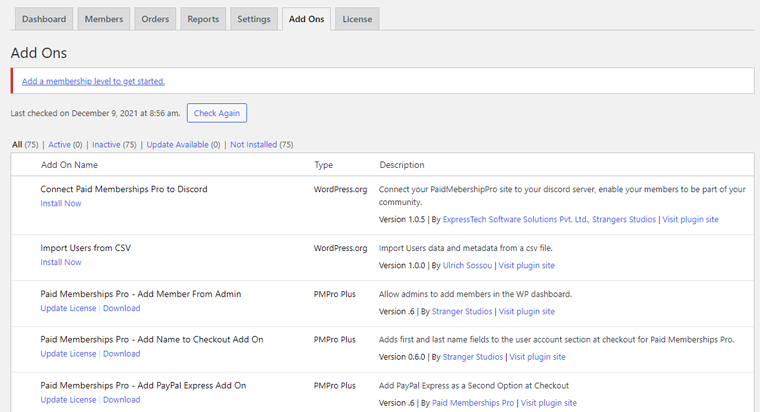Image resolution: width=760 pixels, height=412 pixels.
Task: Click Install Now for Import Users from CSV
Action: tap(61, 262)
